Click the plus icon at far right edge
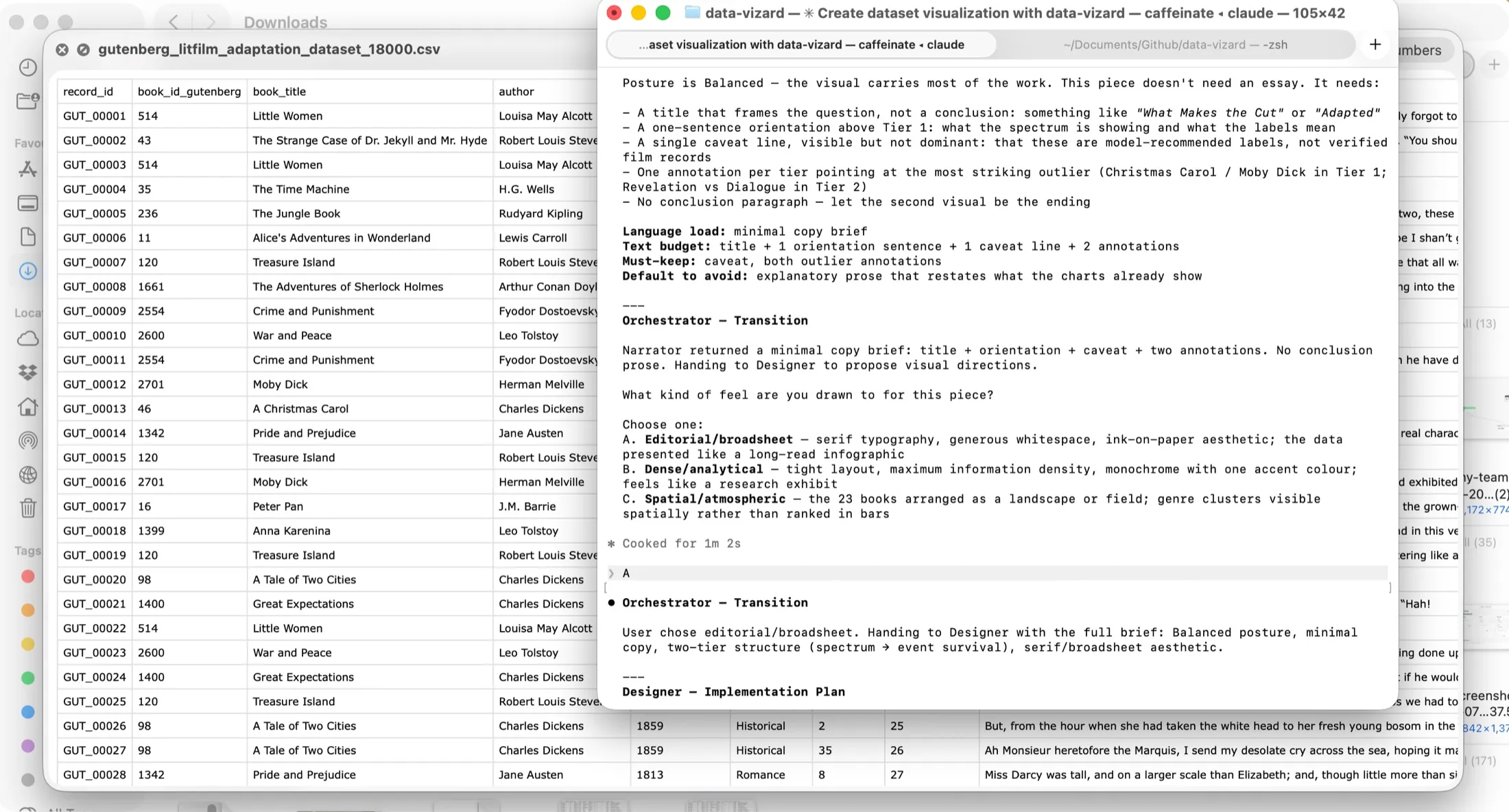Viewport: 1509px width, 812px height. click(1495, 64)
